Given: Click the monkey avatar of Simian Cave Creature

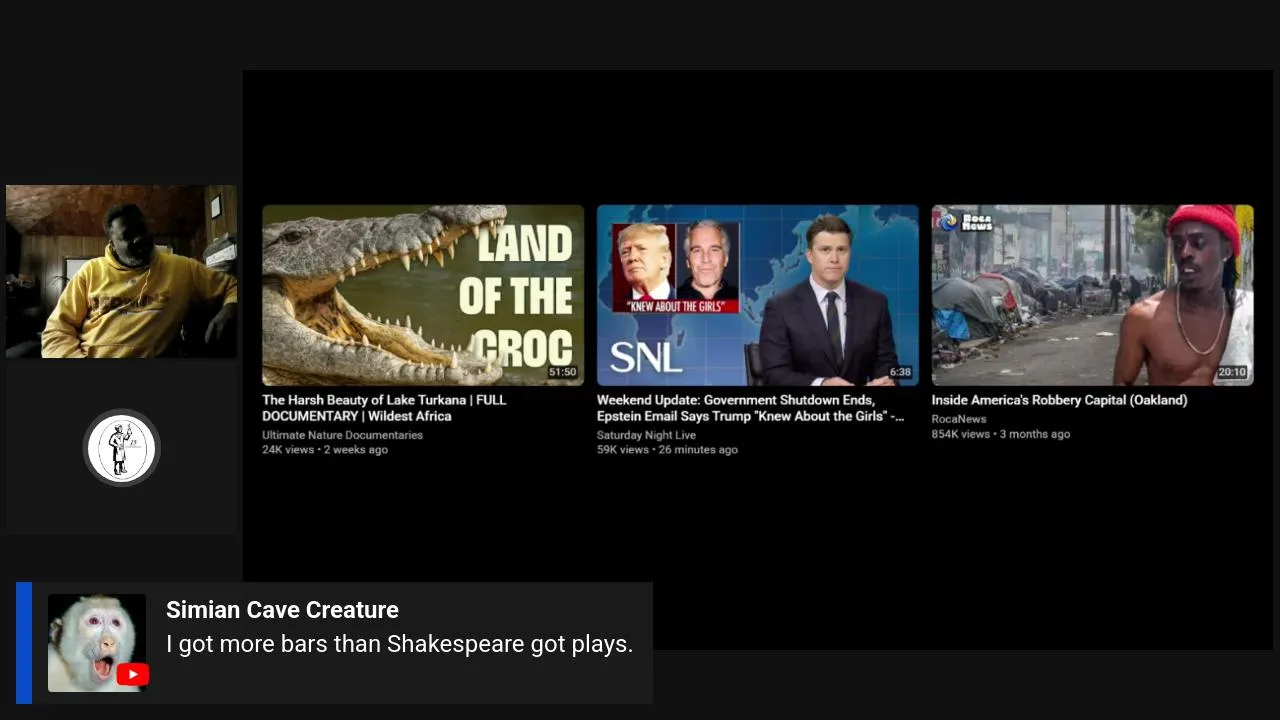Looking at the screenshot, I should [97, 643].
